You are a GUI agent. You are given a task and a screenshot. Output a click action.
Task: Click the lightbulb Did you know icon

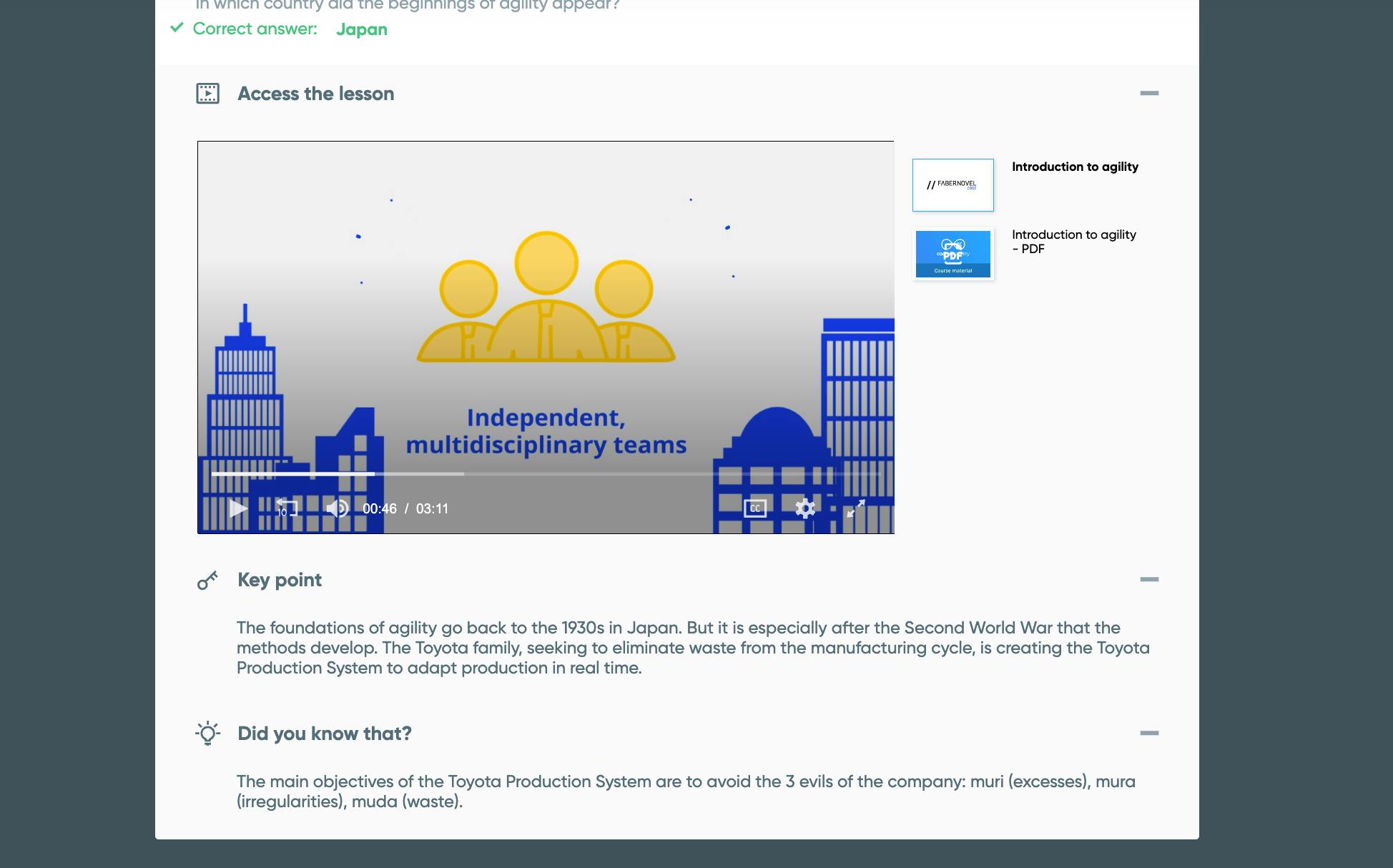pos(208,734)
